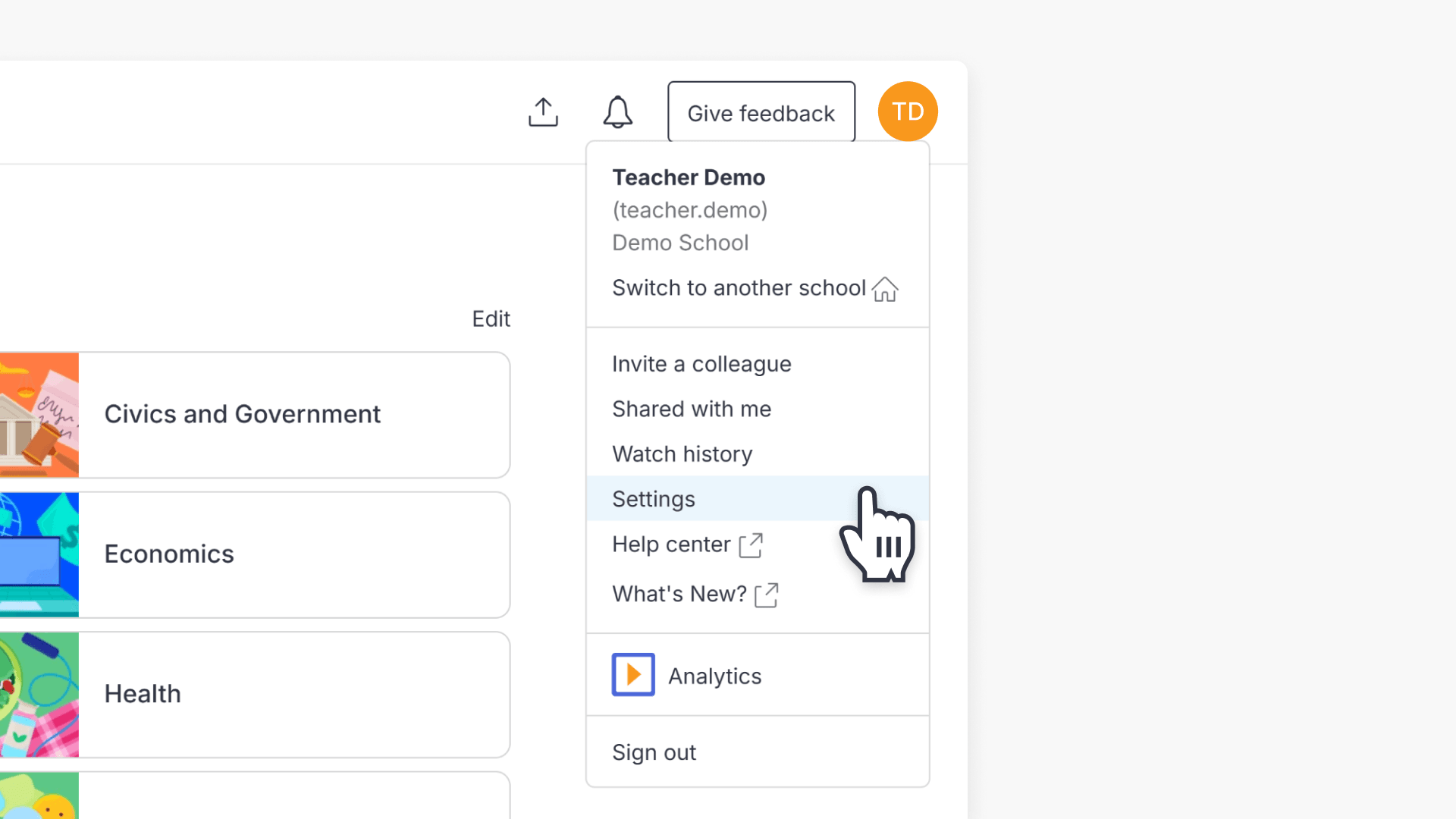Click the external link icon beside What's New

pyautogui.click(x=767, y=596)
